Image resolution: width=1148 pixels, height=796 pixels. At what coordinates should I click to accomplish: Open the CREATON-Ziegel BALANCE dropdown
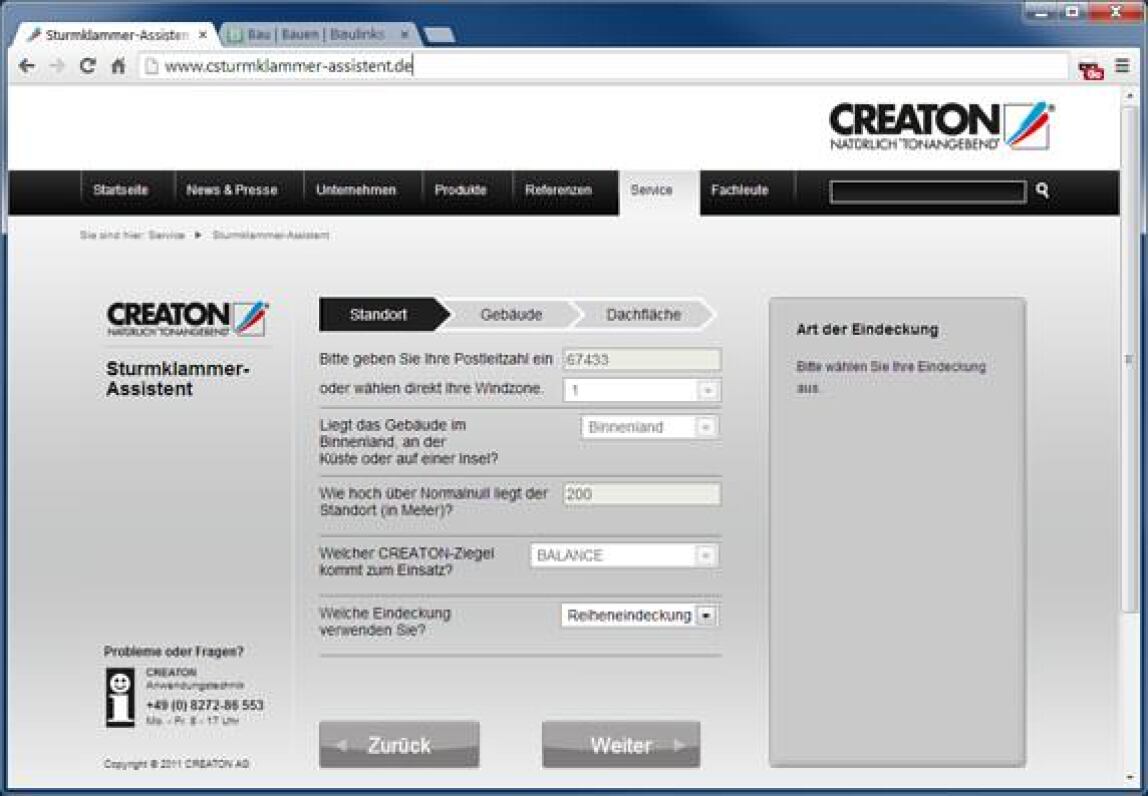coord(624,556)
